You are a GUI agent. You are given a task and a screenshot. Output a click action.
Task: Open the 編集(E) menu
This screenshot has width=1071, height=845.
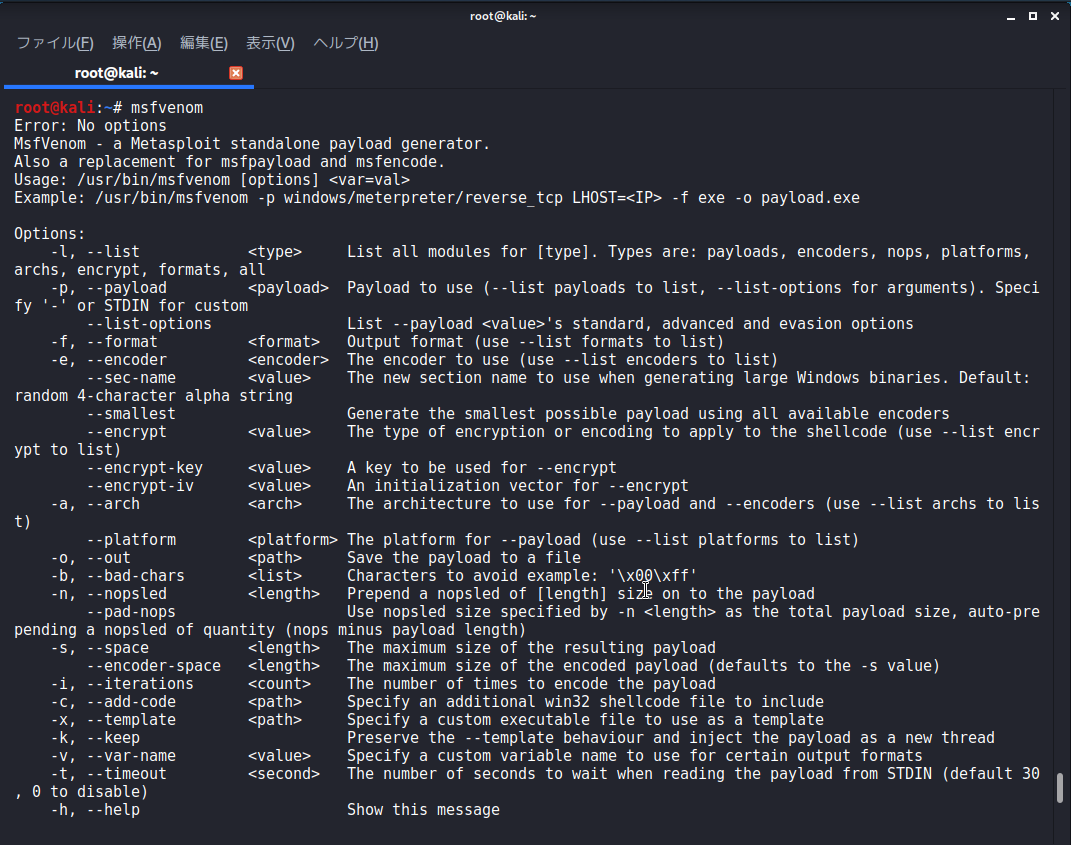click(x=204, y=43)
